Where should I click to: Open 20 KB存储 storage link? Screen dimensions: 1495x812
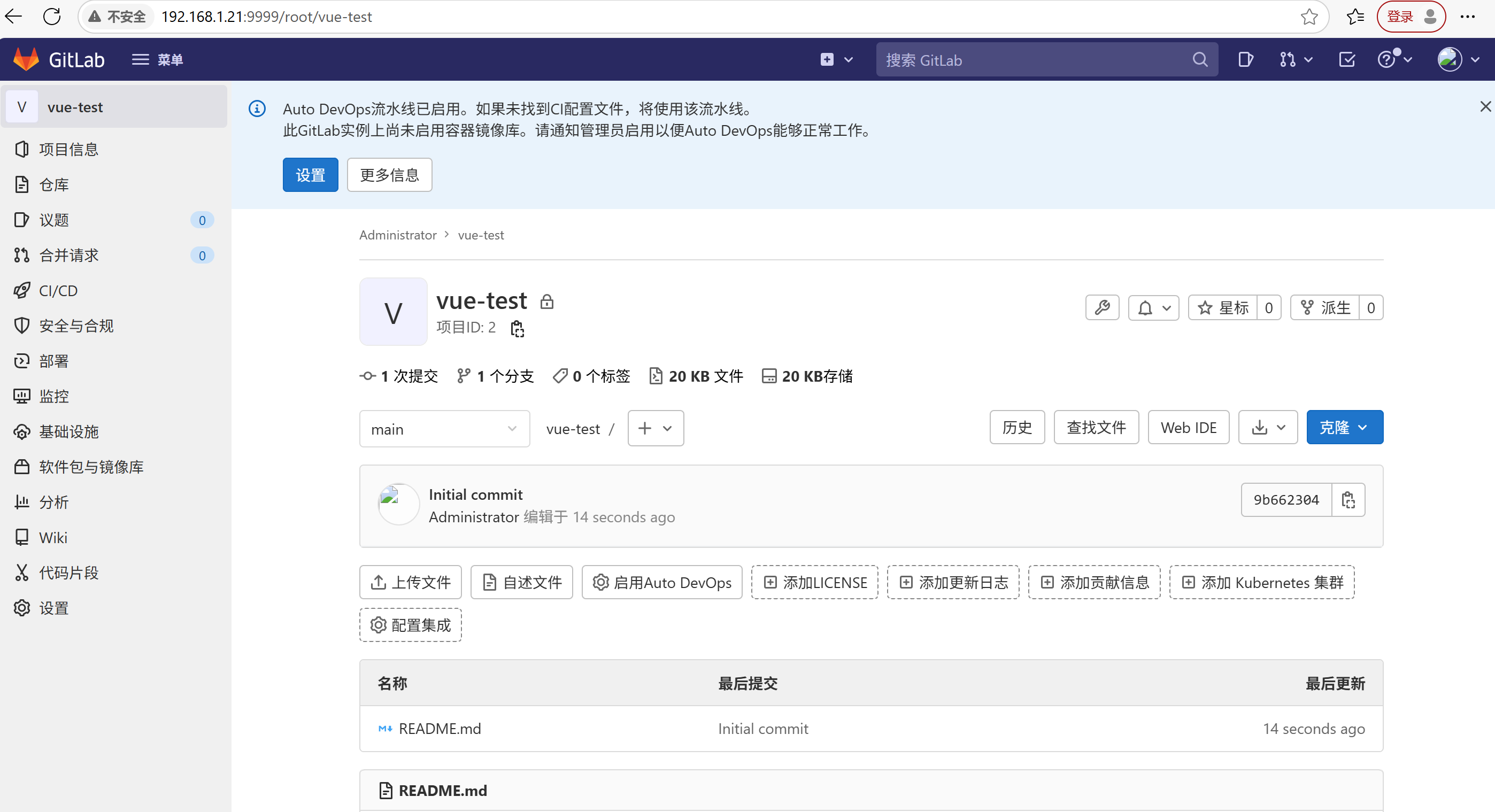[x=807, y=376]
